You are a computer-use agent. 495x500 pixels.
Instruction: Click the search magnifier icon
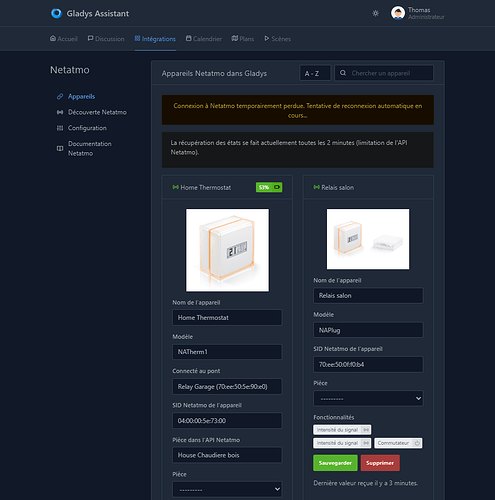[x=343, y=73]
